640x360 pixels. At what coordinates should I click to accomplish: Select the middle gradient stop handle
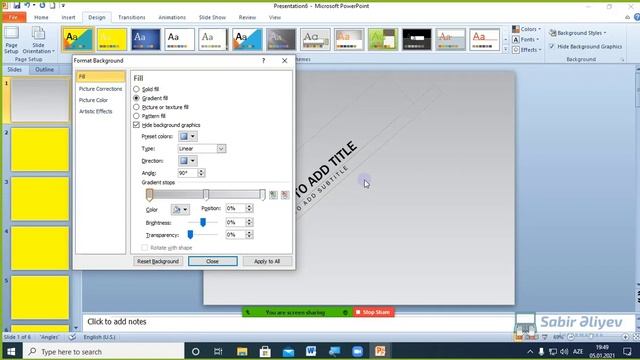(206, 195)
